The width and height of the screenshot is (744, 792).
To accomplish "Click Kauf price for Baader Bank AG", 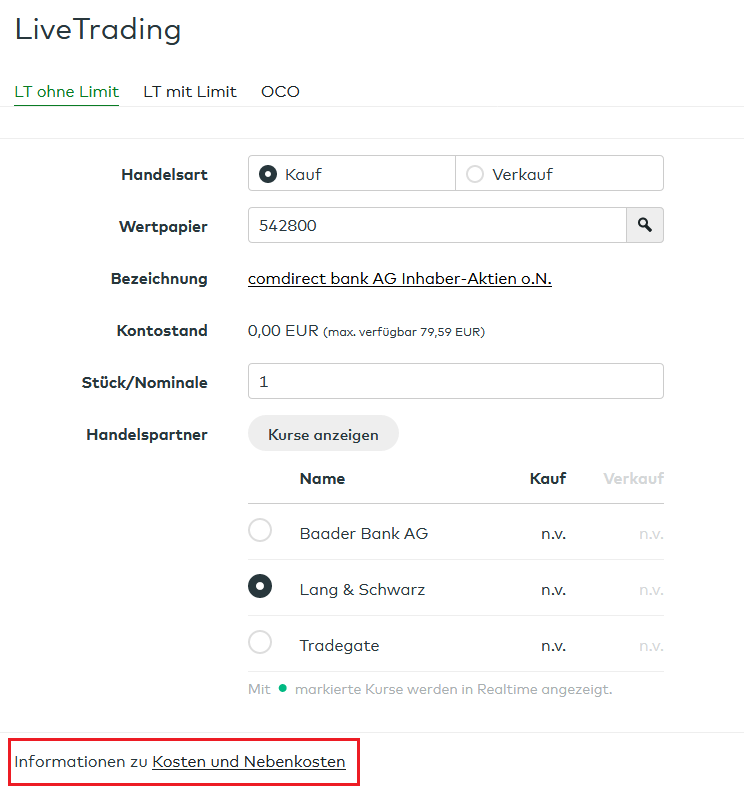I will tap(554, 534).
